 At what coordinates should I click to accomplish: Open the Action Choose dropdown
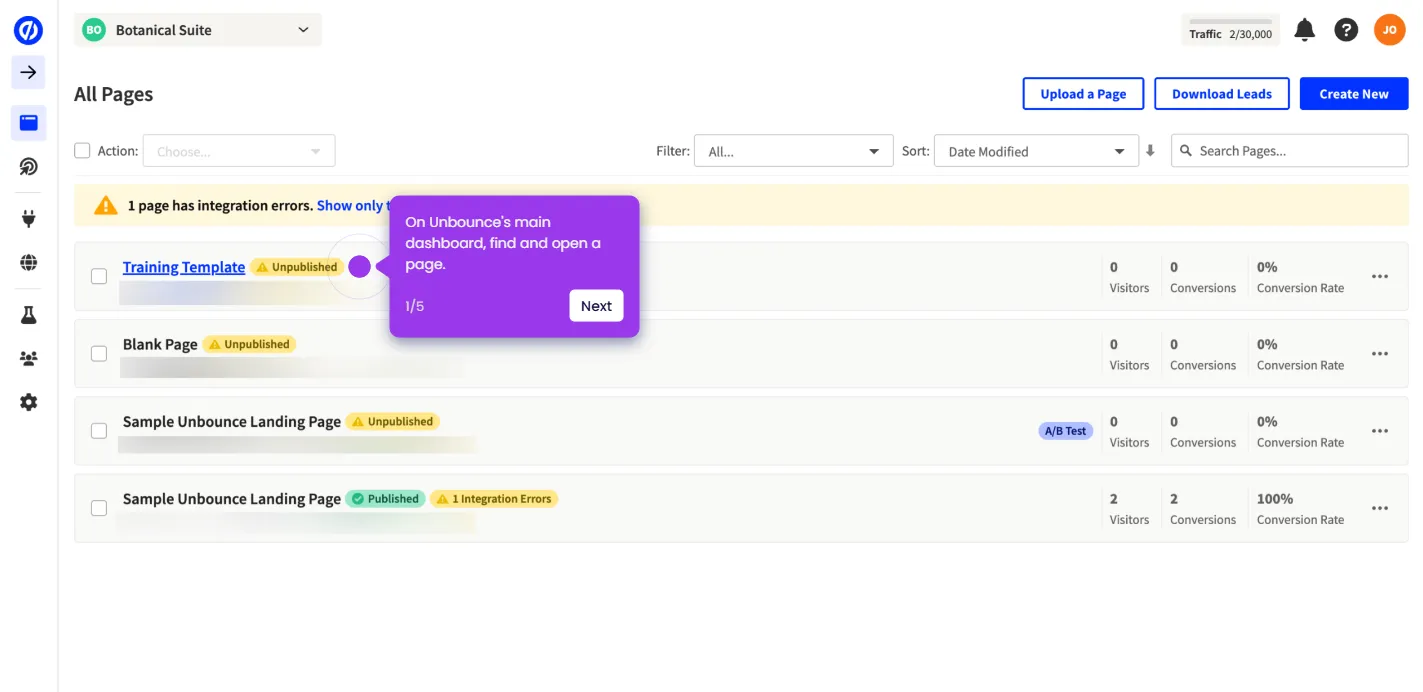[x=239, y=151]
